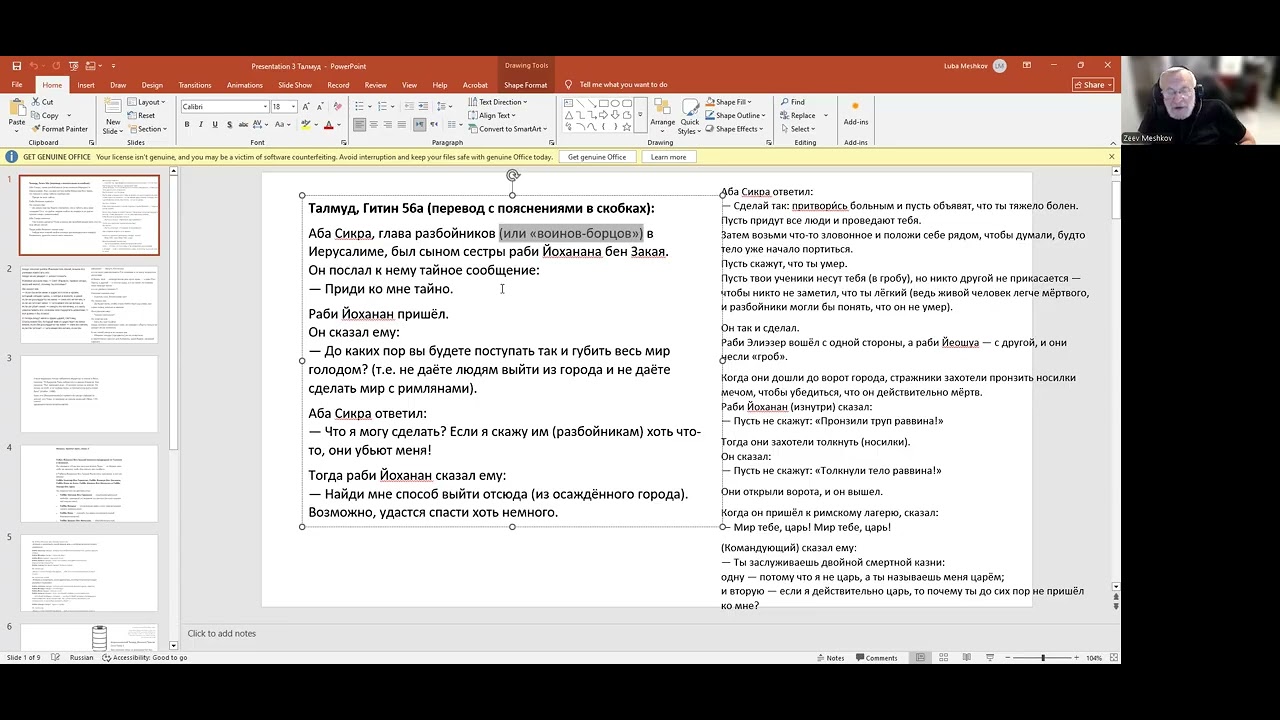The height and width of the screenshot is (720, 1280).
Task: Open the font color picker arrow
Action: click(x=338, y=125)
